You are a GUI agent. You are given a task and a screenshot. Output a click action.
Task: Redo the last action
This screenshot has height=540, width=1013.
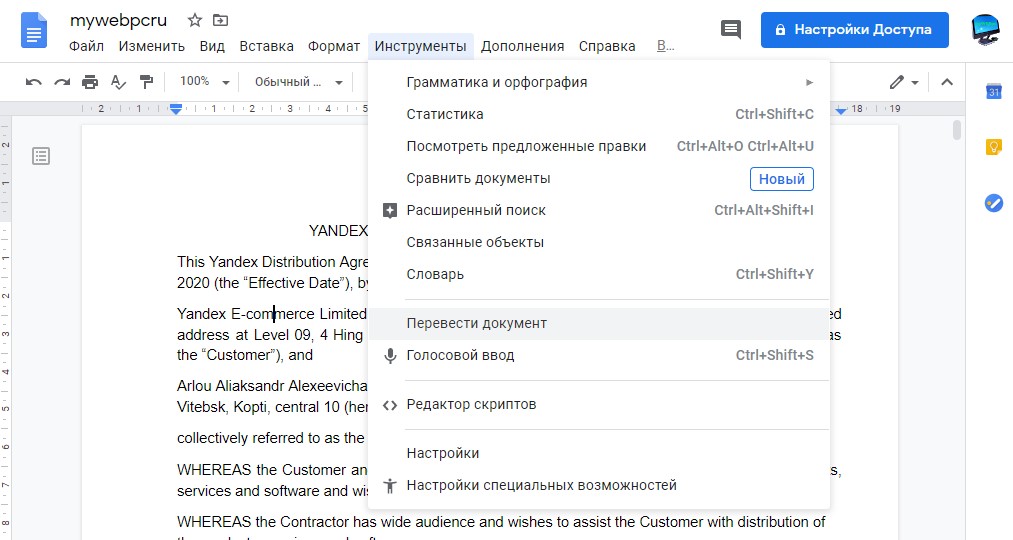[x=62, y=82]
